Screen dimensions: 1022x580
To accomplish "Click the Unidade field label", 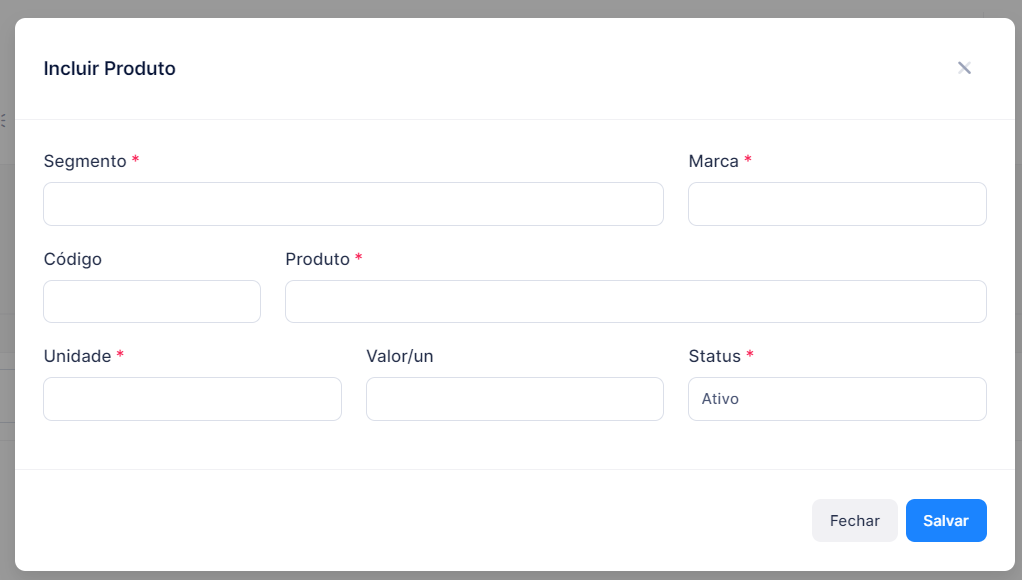I will (x=77, y=356).
